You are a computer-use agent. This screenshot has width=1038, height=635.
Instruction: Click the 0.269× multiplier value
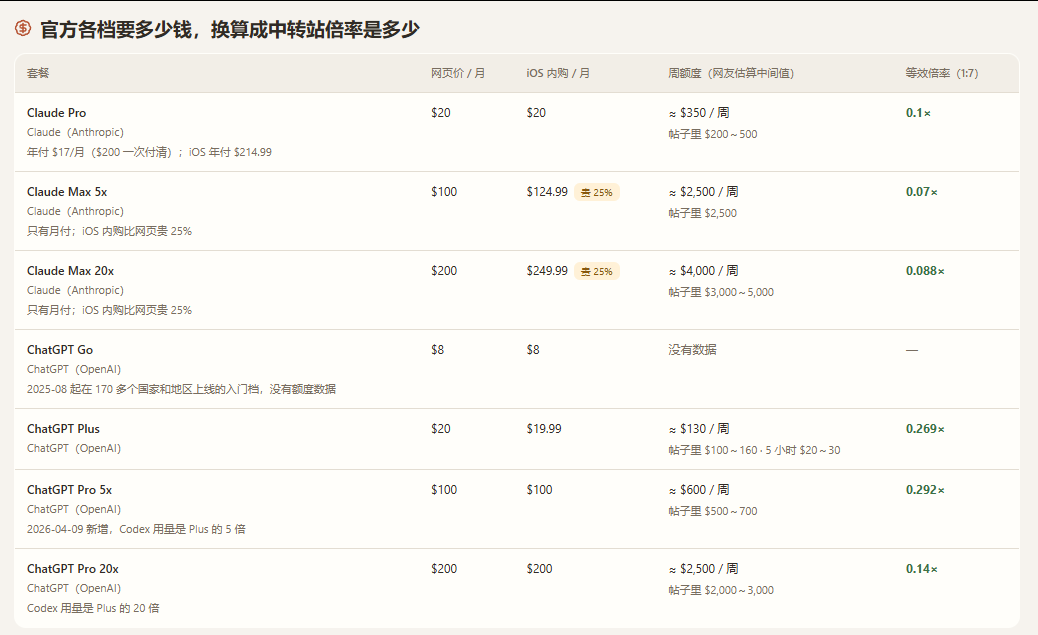tap(925, 428)
